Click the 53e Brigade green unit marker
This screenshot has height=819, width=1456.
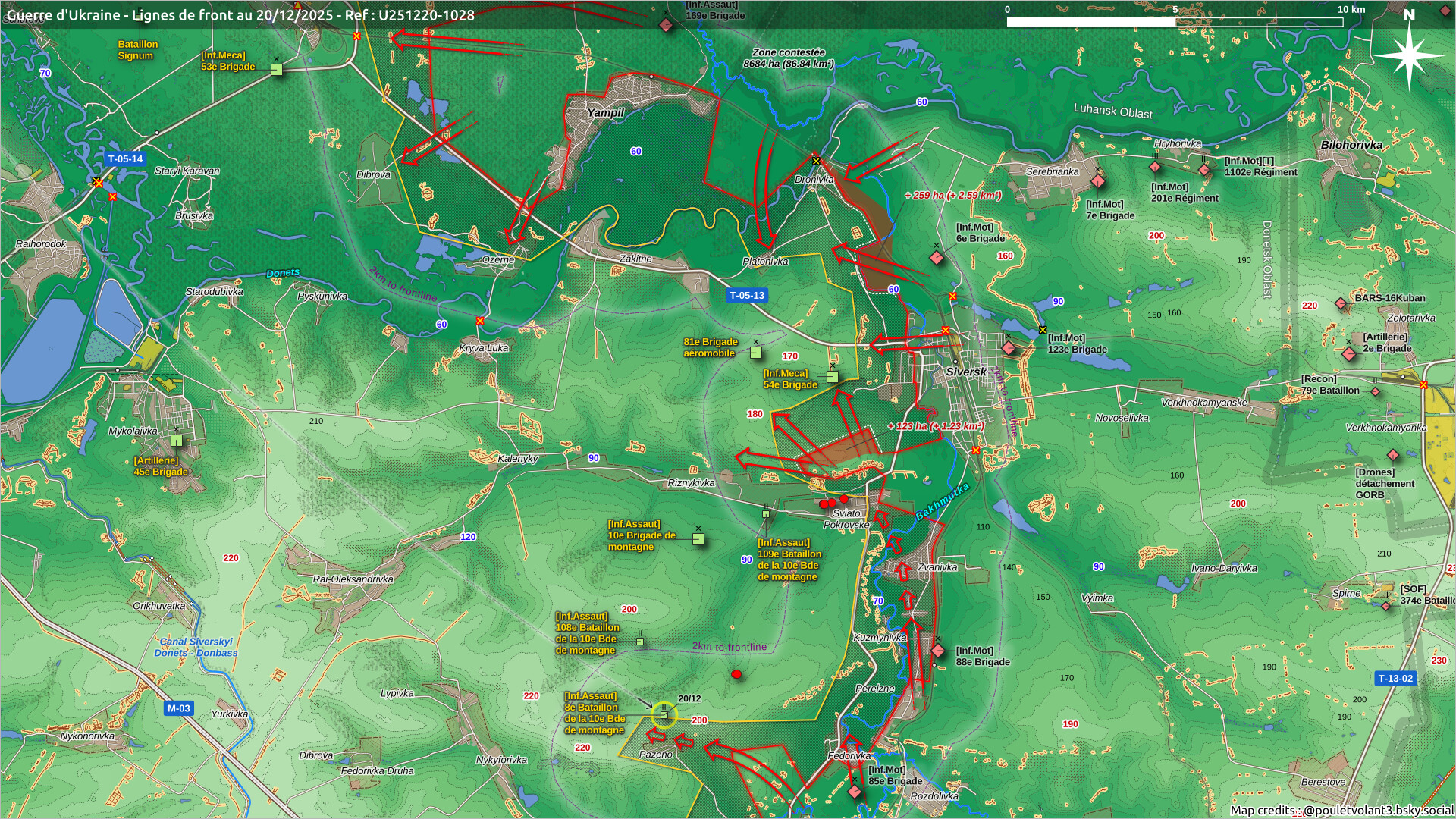click(277, 70)
